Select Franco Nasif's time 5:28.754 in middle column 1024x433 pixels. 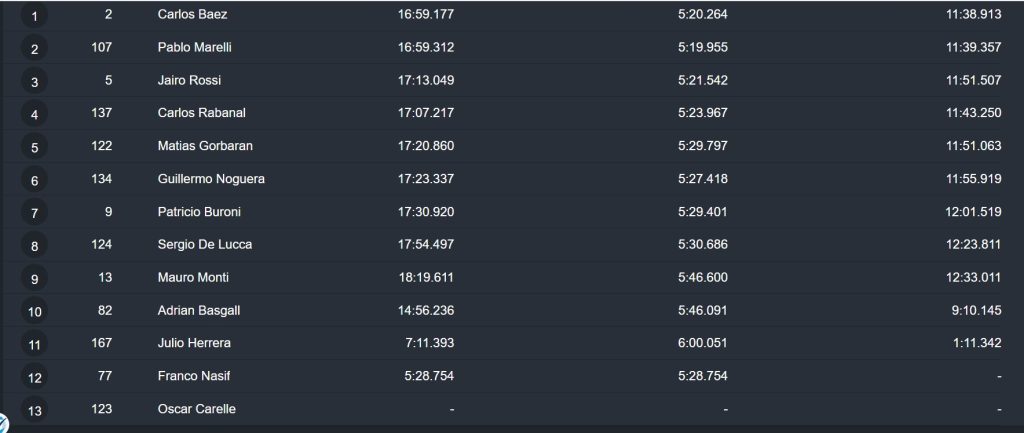[702, 376]
